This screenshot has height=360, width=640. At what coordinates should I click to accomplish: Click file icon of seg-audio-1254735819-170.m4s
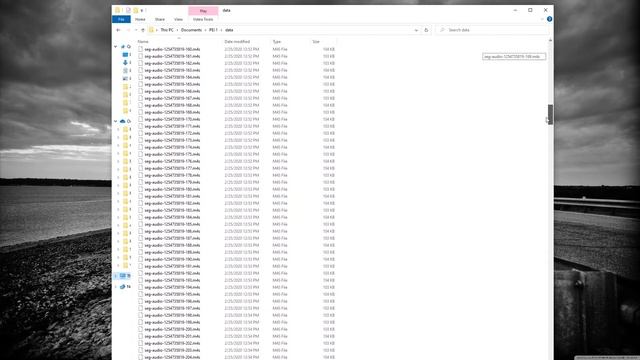140,119
